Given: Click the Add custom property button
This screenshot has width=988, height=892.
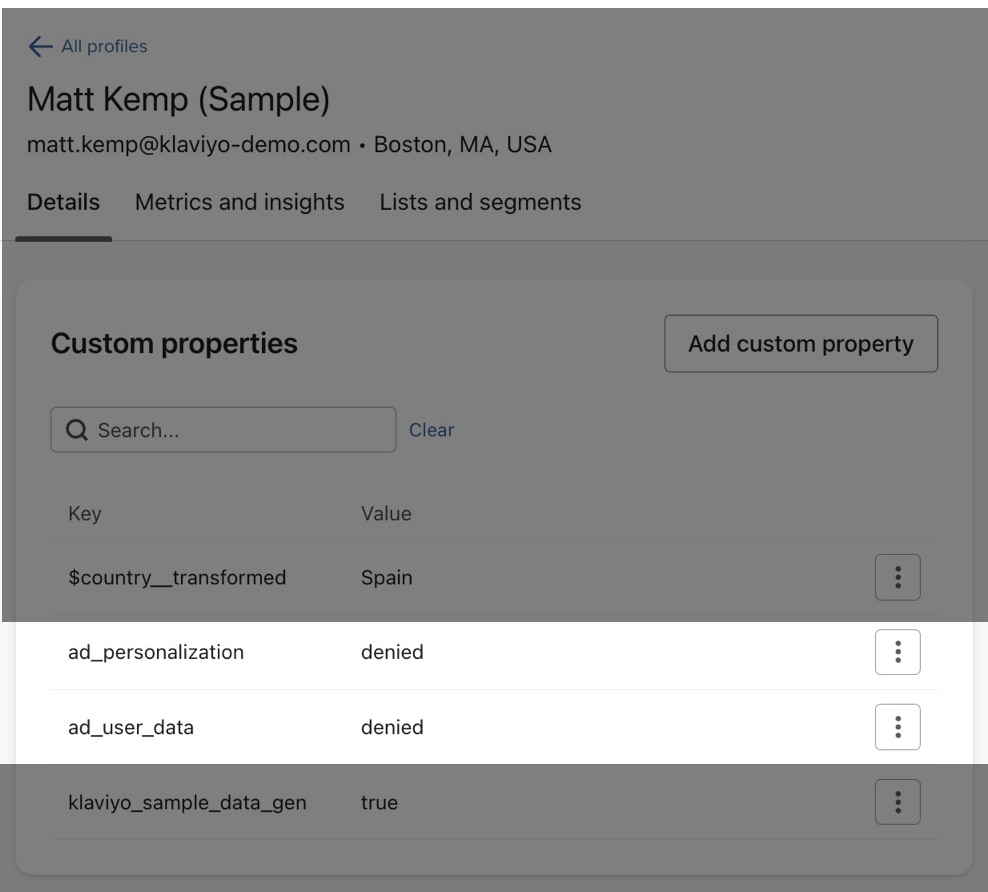Looking at the screenshot, I should [801, 342].
